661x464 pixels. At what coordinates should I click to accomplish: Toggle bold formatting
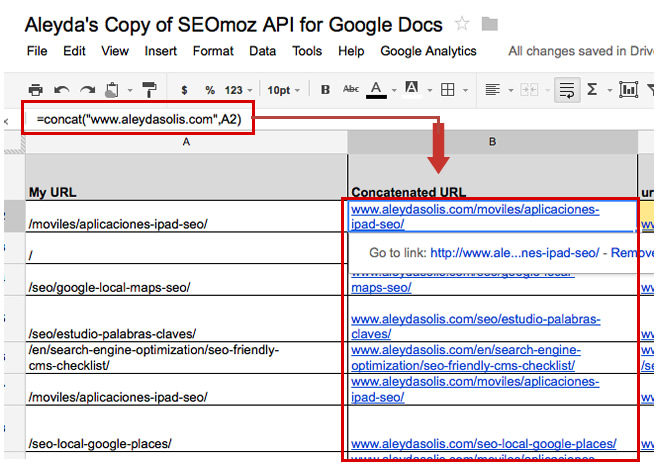click(325, 89)
